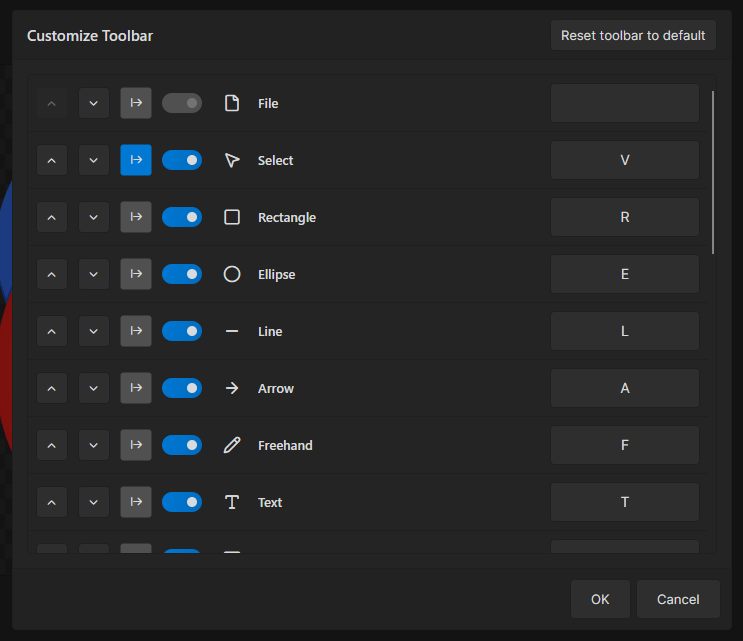Click the Freehand pencil icon
Image resolution: width=743 pixels, height=641 pixels.
click(232, 445)
